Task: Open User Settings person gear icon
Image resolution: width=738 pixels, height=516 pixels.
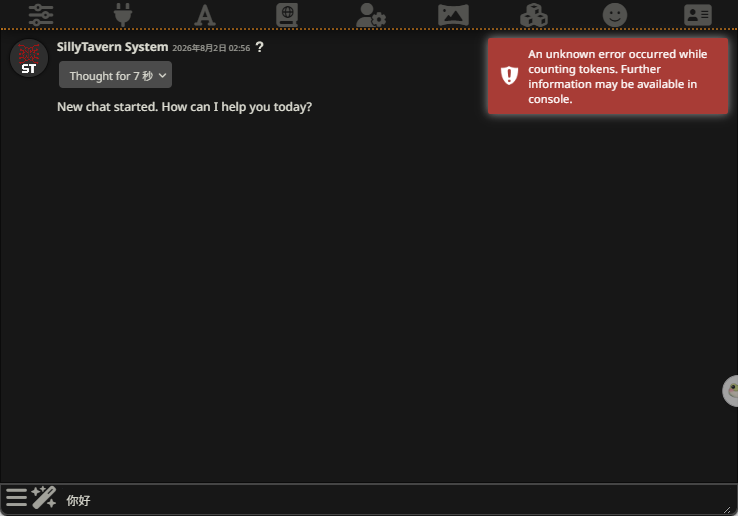Action: 370,15
